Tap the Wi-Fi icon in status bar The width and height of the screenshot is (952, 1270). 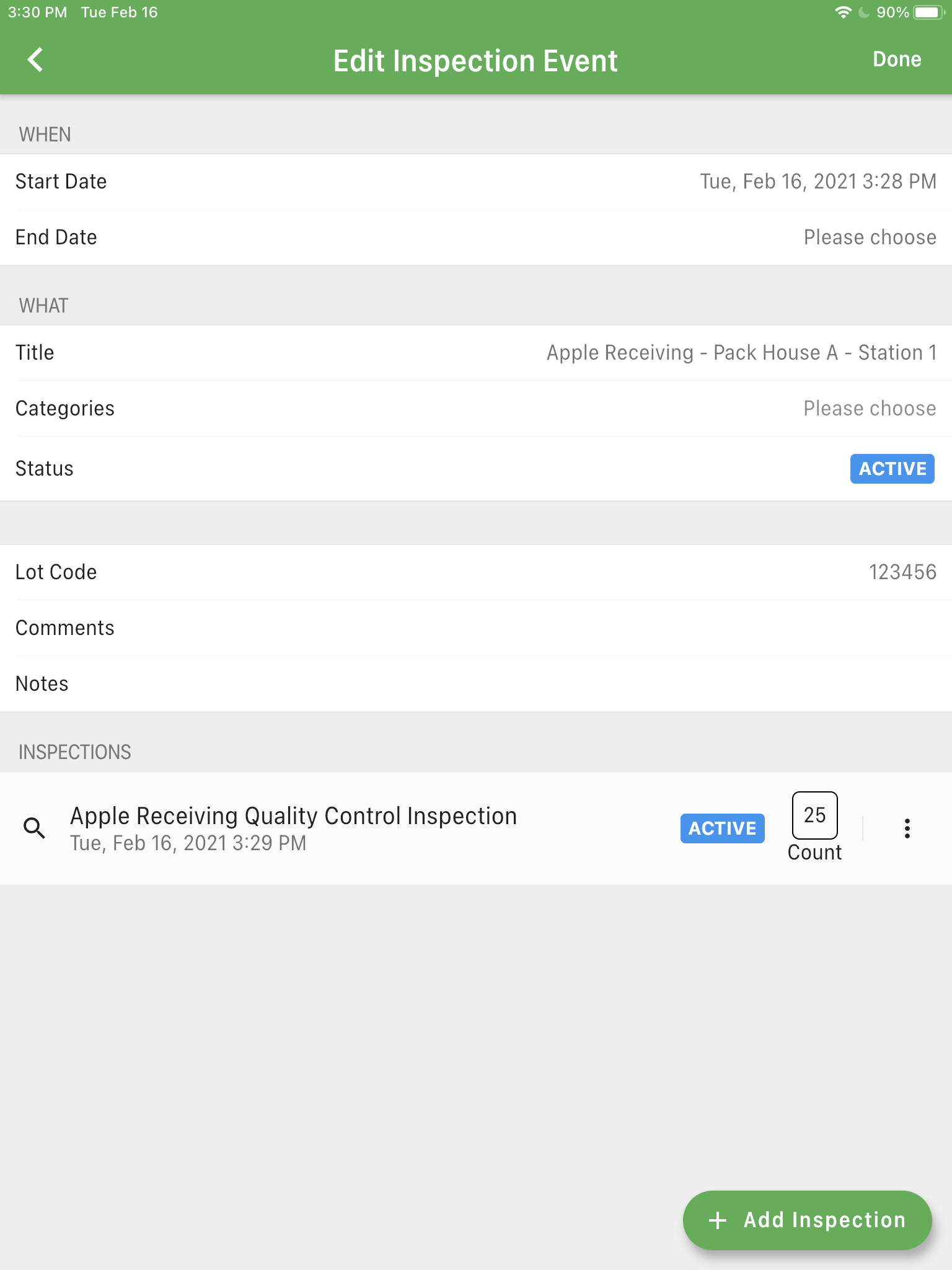coord(844,12)
